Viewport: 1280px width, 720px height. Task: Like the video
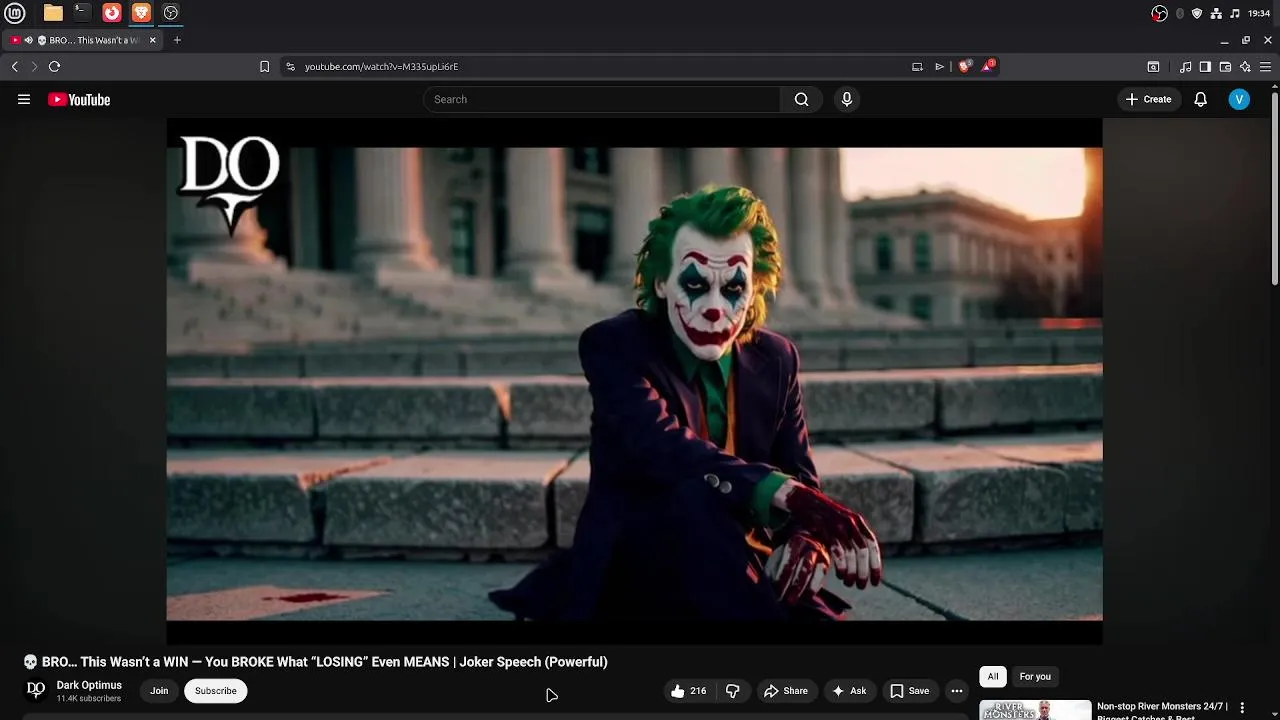[x=689, y=691]
